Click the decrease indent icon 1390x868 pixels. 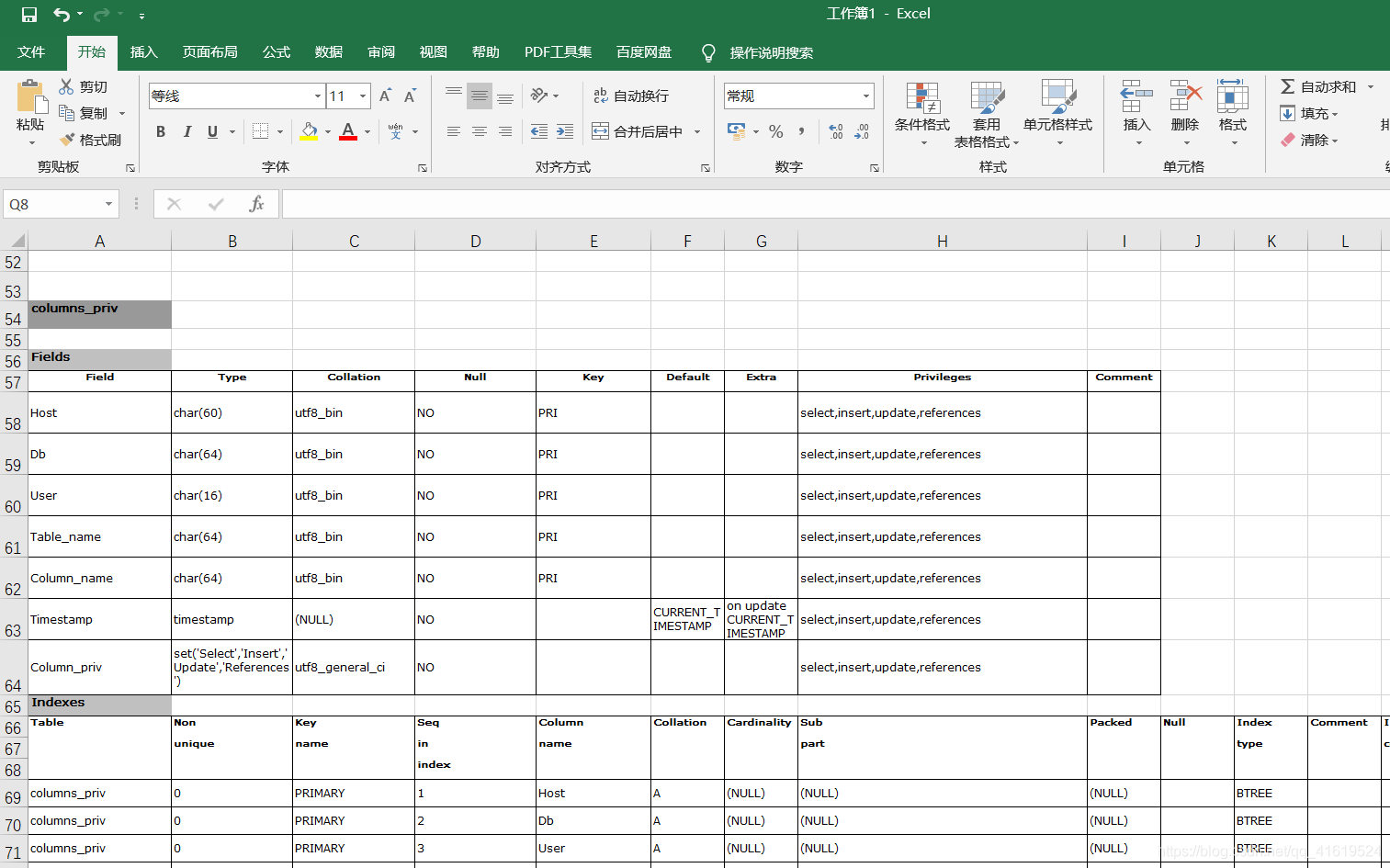coord(539,131)
